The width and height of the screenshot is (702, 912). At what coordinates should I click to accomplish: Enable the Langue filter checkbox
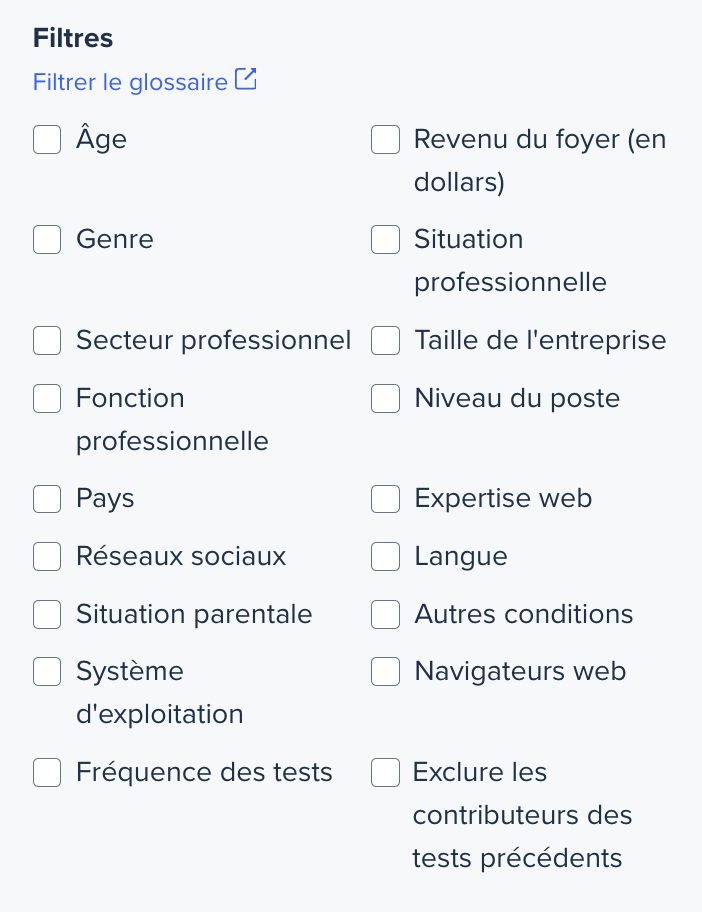[x=385, y=557]
